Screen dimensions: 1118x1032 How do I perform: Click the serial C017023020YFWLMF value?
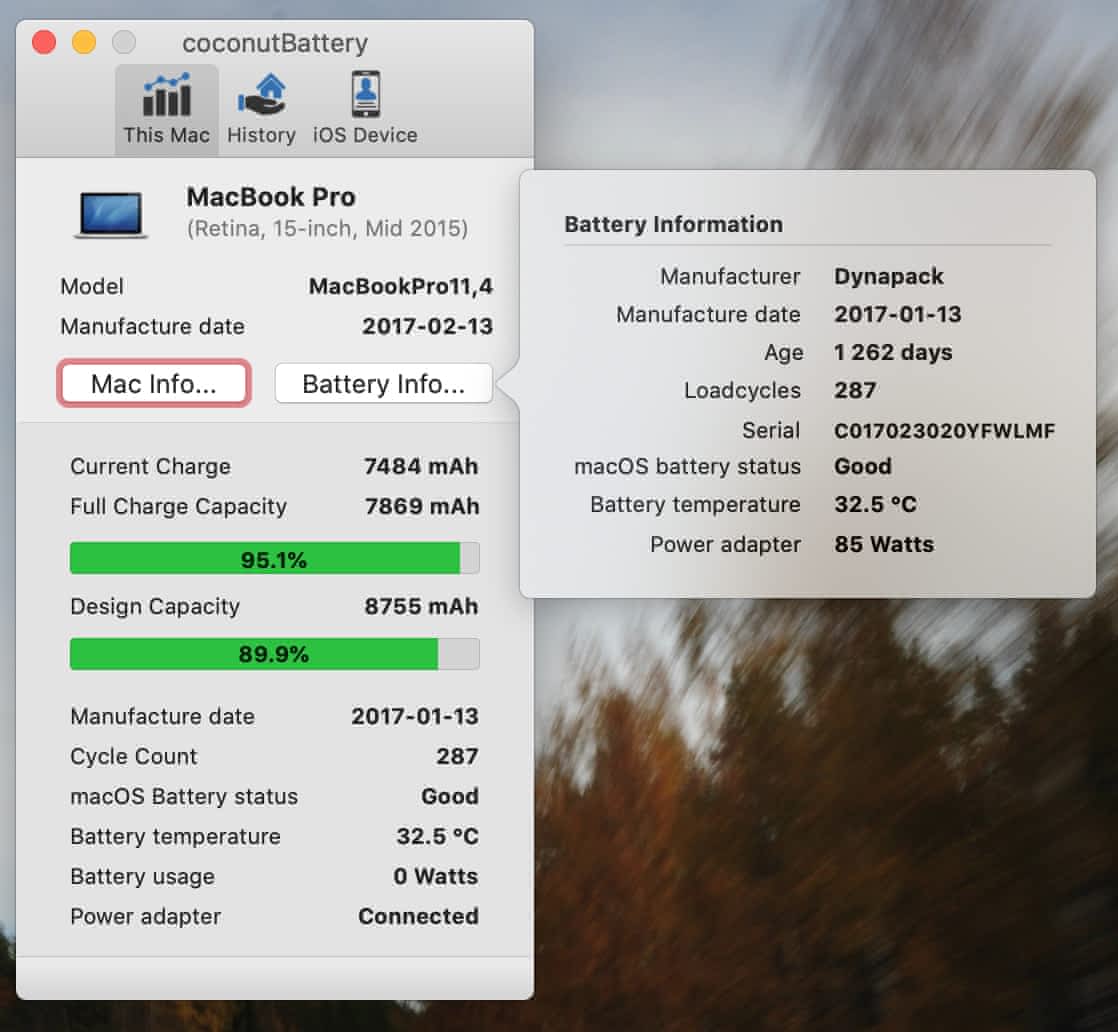point(944,431)
